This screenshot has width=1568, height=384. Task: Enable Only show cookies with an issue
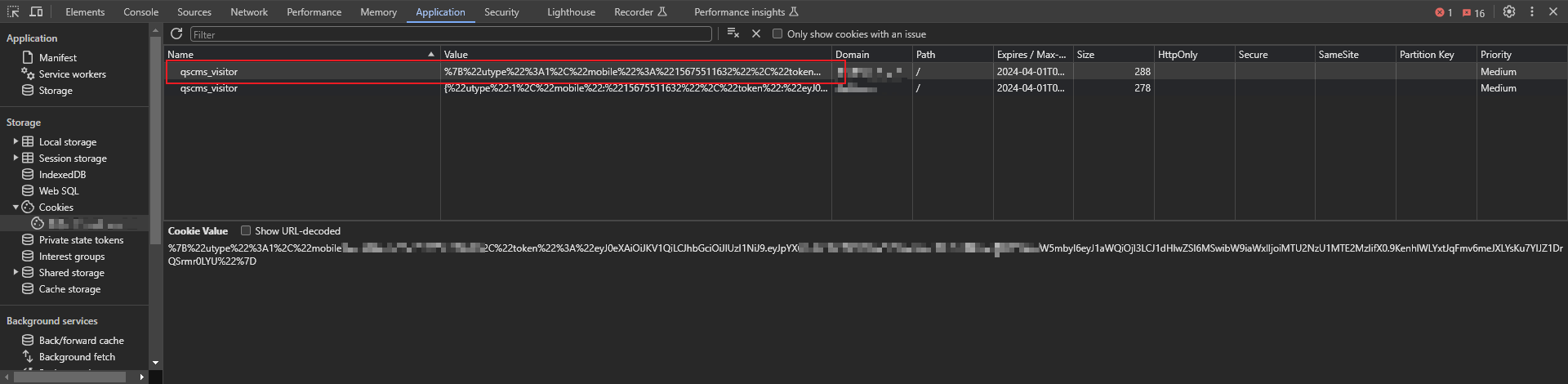[x=777, y=33]
